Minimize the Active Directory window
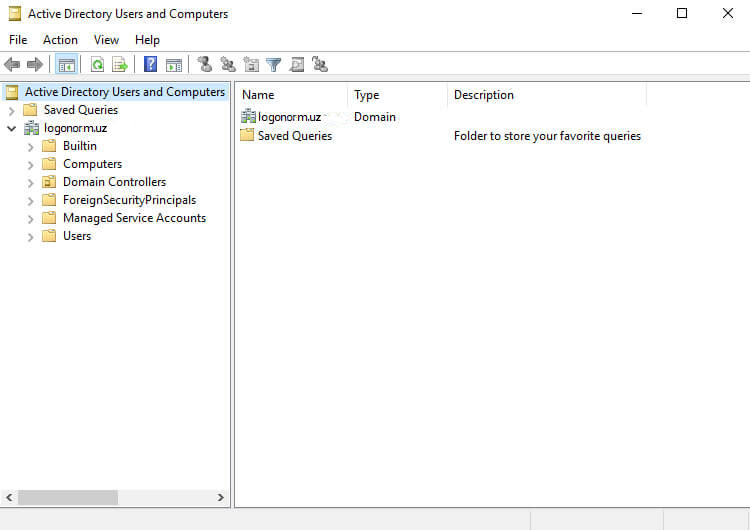Screen dimensions: 750x530 click(x=637, y=13)
